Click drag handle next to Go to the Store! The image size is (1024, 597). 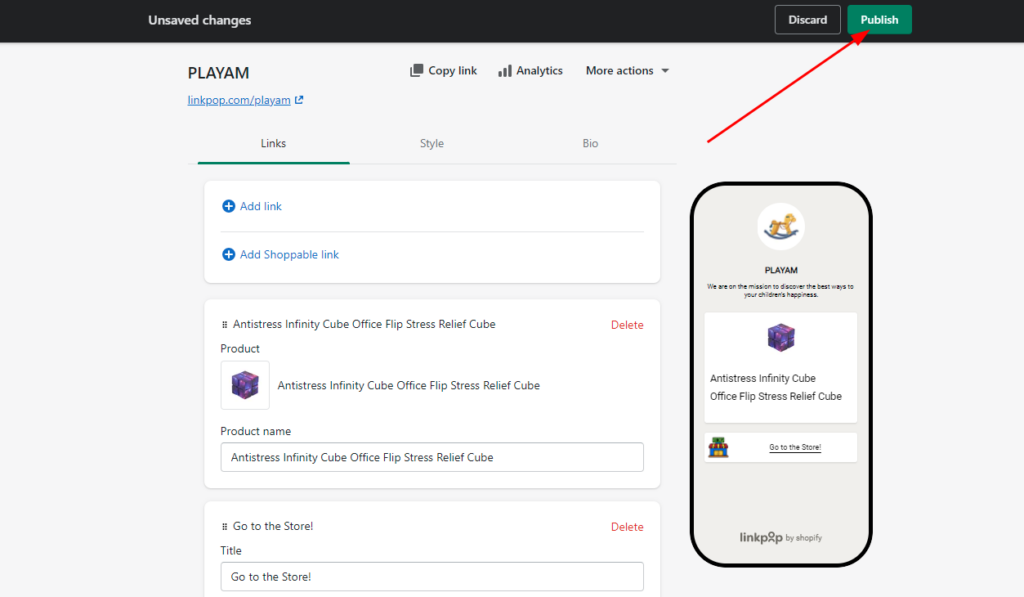click(225, 526)
